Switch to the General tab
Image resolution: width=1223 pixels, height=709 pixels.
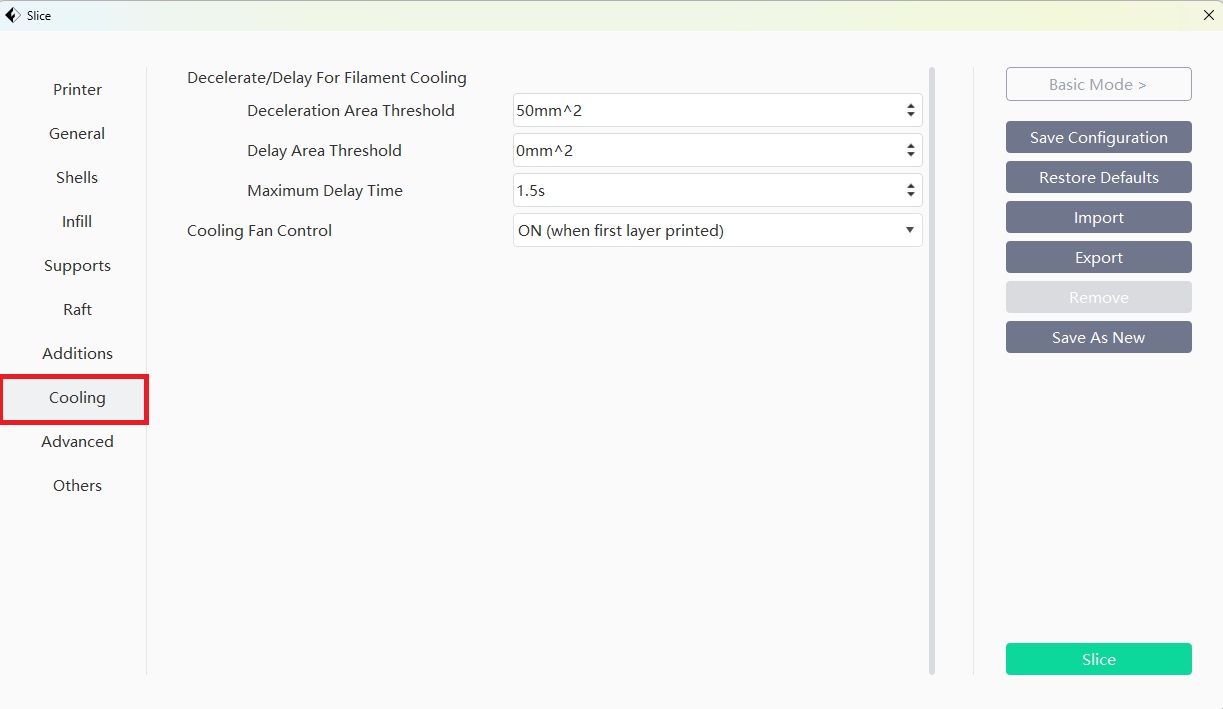click(77, 134)
